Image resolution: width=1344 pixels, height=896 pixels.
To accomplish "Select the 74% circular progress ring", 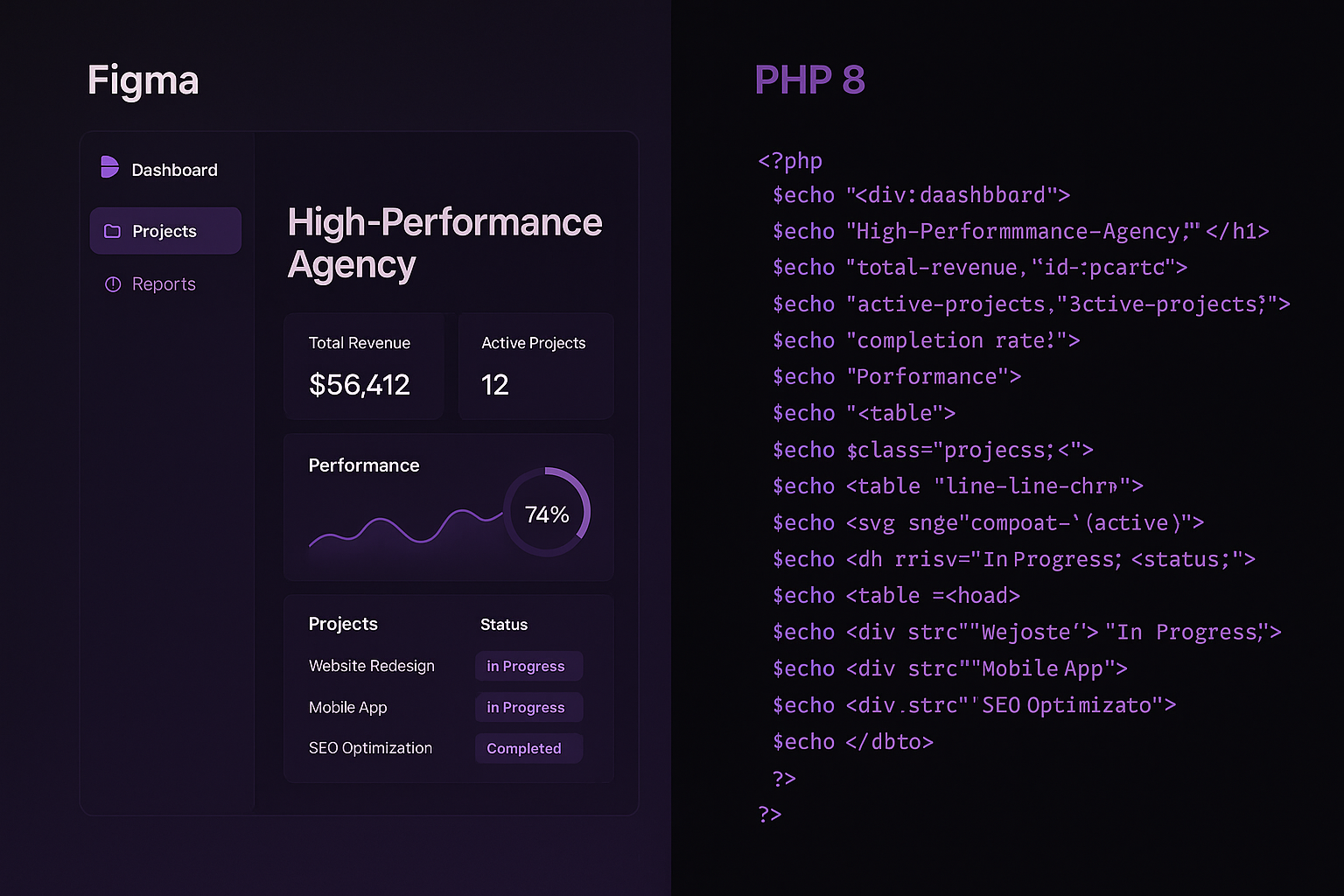I will (x=547, y=513).
